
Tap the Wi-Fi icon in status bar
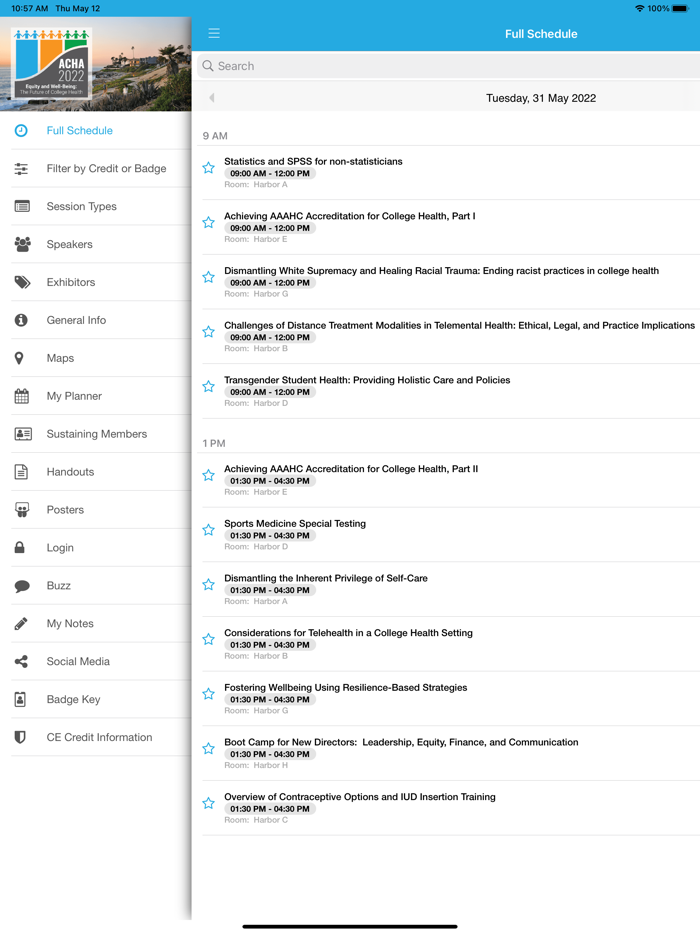pyautogui.click(x=639, y=8)
